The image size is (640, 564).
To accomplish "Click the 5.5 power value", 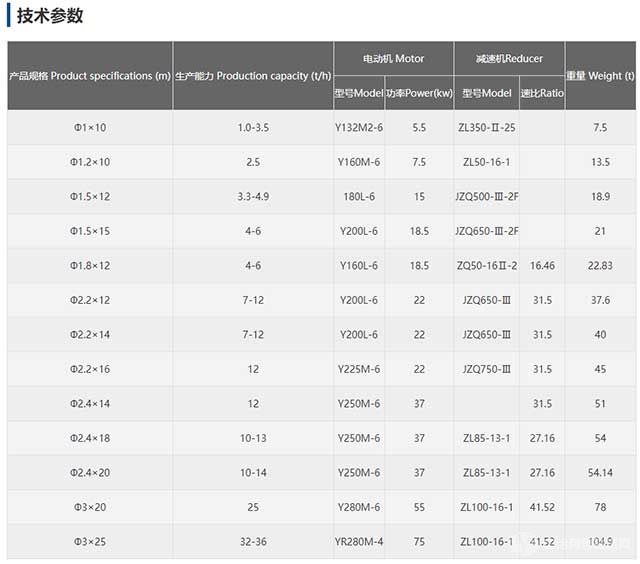I will pyautogui.click(x=419, y=127).
